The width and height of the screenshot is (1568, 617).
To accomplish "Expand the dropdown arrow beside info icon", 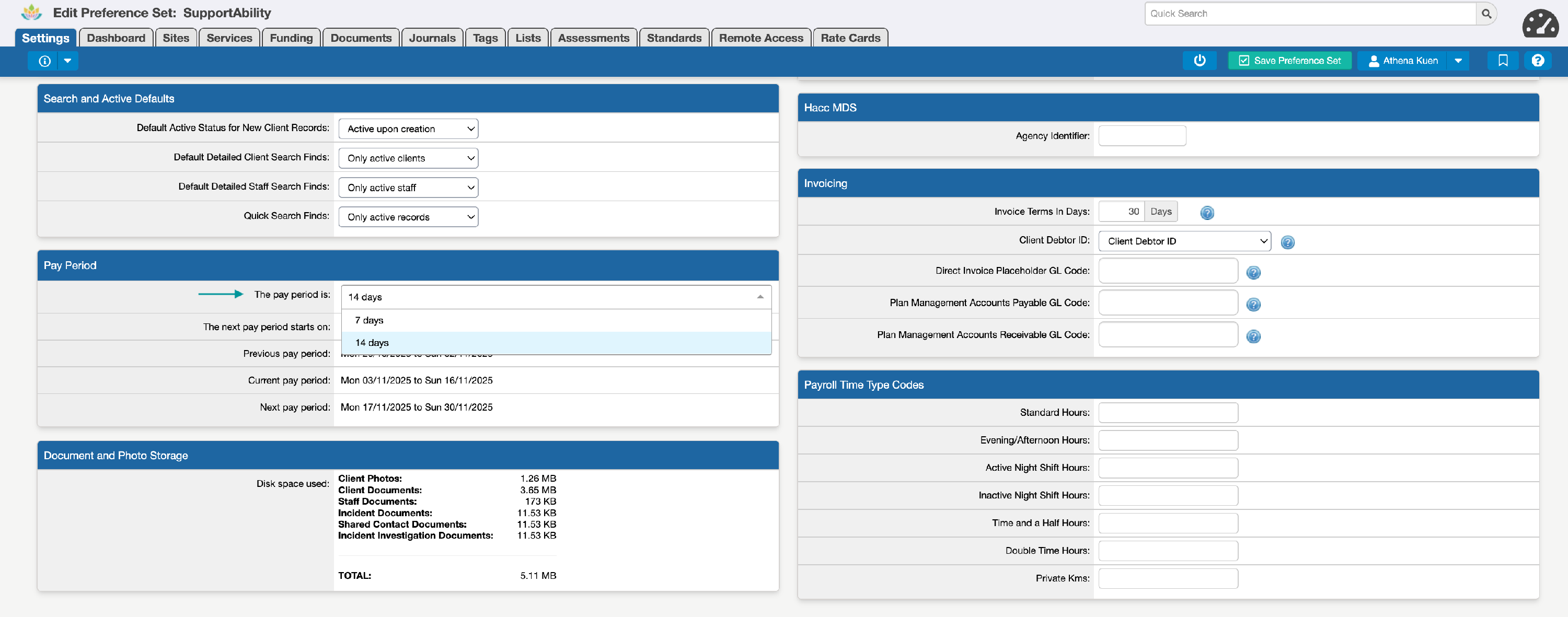I will pyautogui.click(x=67, y=61).
